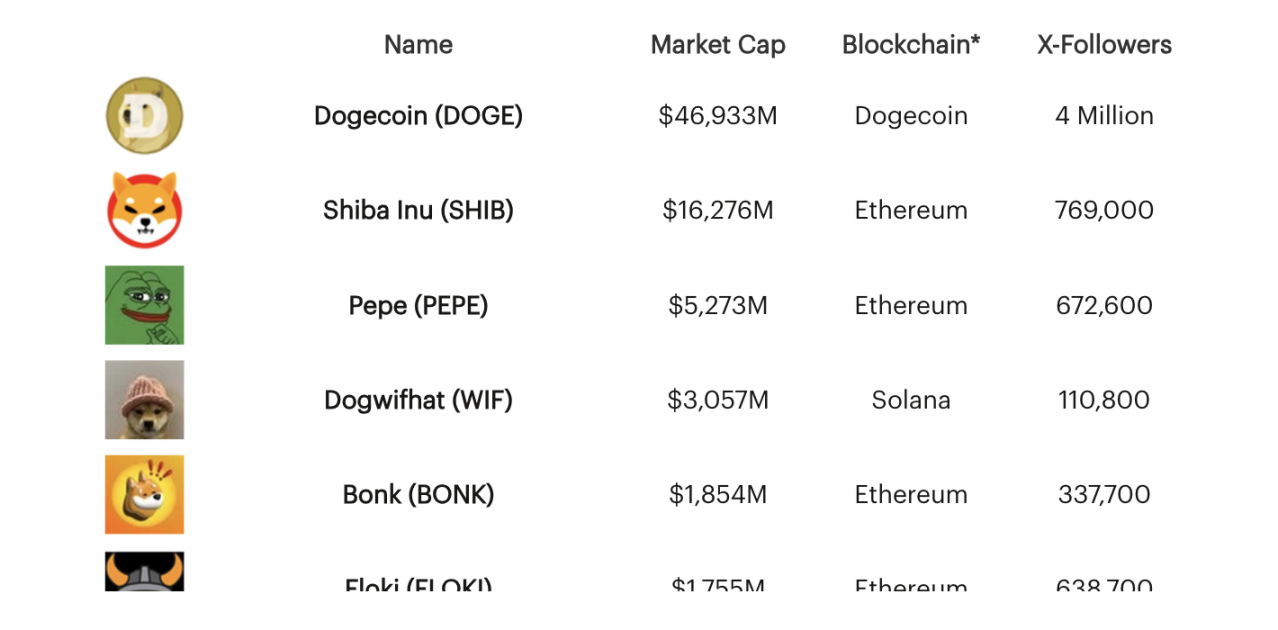The width and height of the screenshot is (1278, 630).
Task: Select the Pepe (PEPE) name
Action: click(x=418, y=305)
